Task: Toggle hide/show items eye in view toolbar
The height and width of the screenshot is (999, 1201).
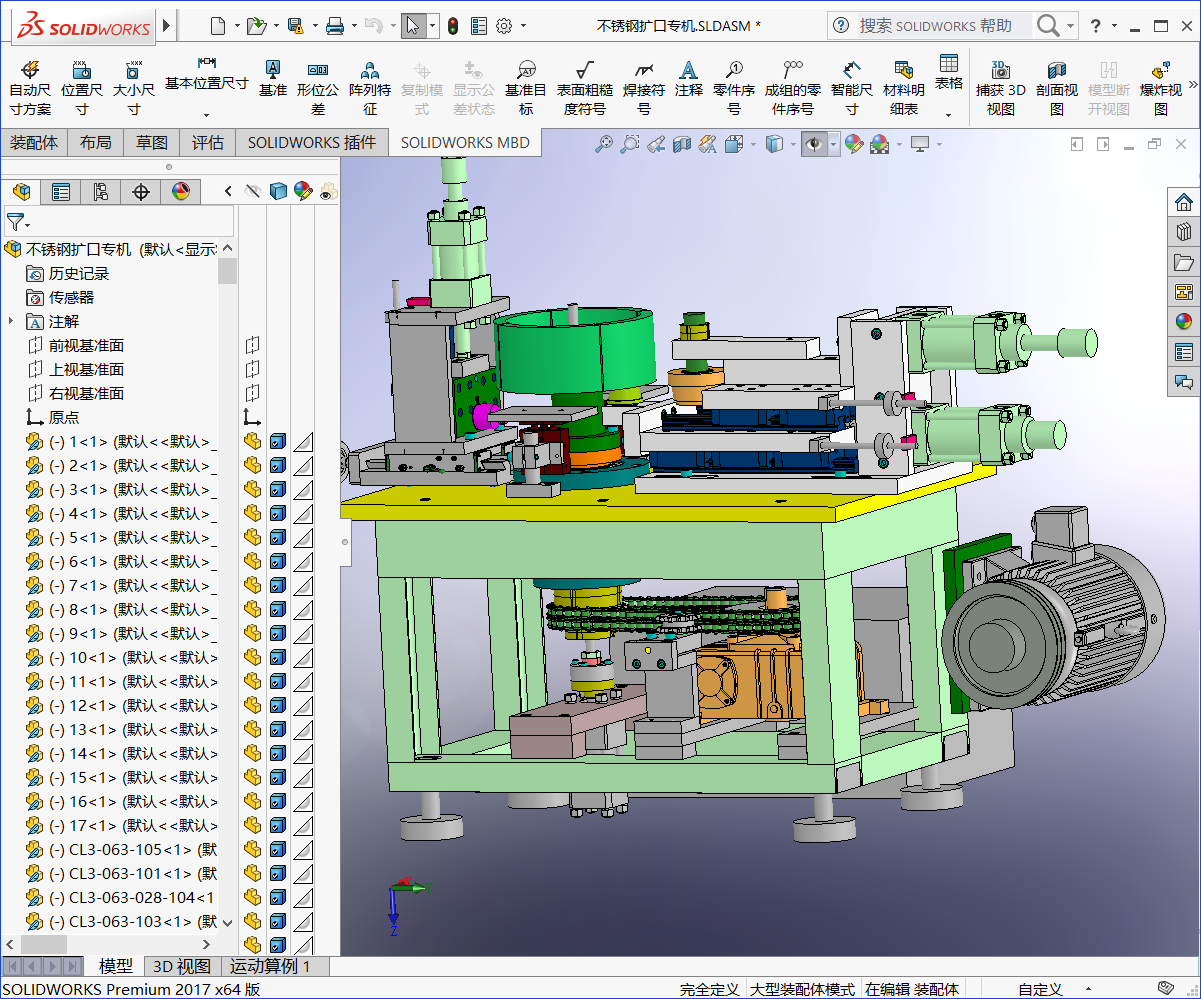Action: click(814, 145)
